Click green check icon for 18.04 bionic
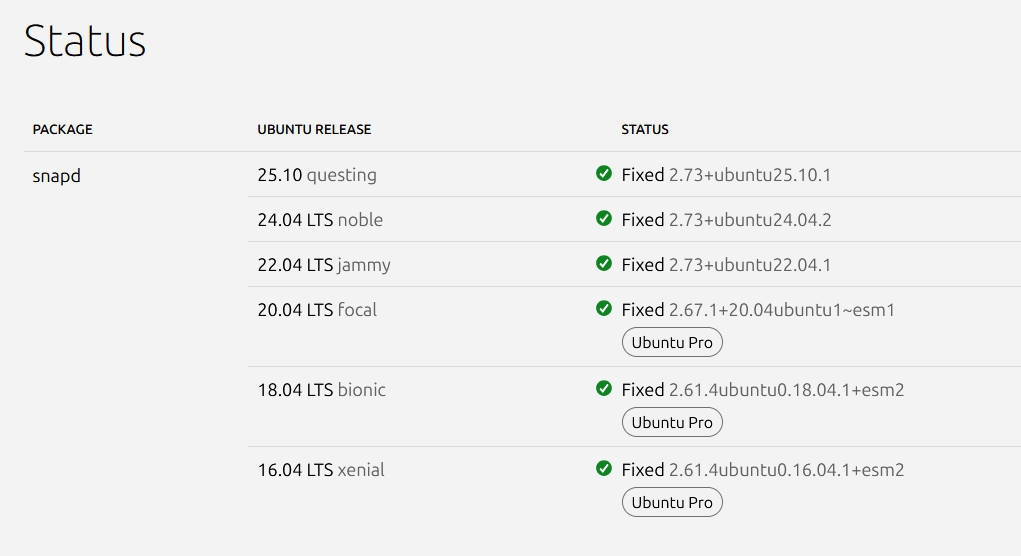 pos(604,389)
